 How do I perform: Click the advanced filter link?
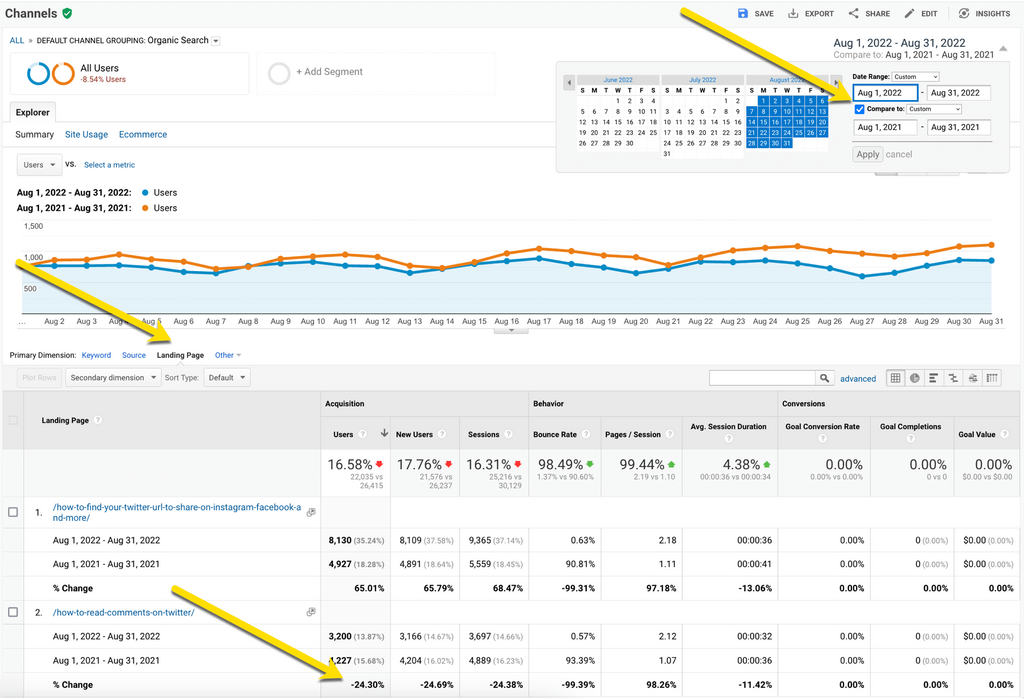coord(858,379)
